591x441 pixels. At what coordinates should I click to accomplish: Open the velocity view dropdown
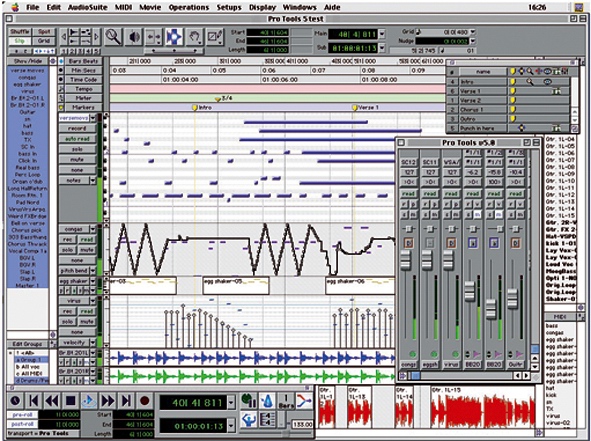[x=93, y=343]
